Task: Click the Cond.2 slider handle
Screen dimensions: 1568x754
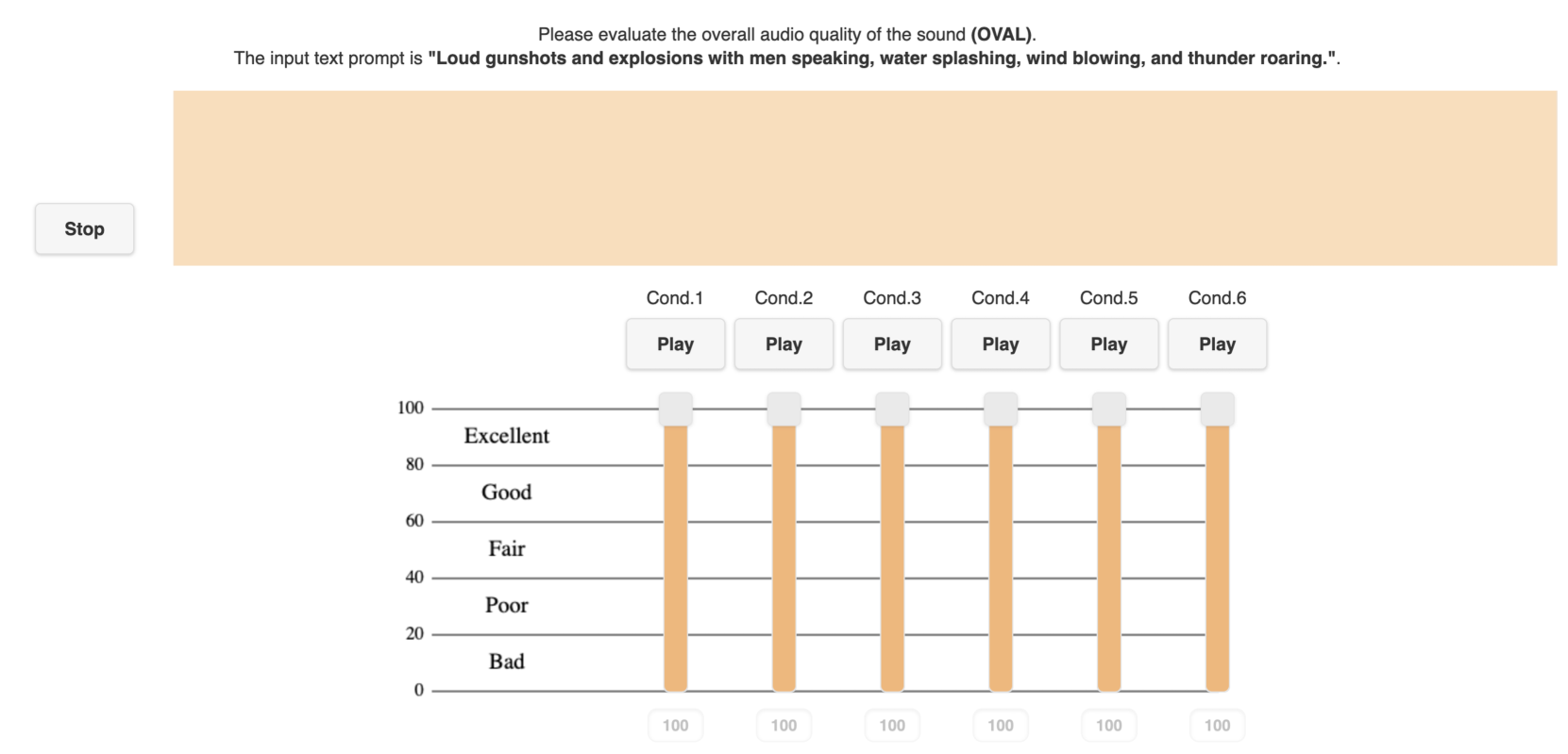Action: tap(784, 410)
